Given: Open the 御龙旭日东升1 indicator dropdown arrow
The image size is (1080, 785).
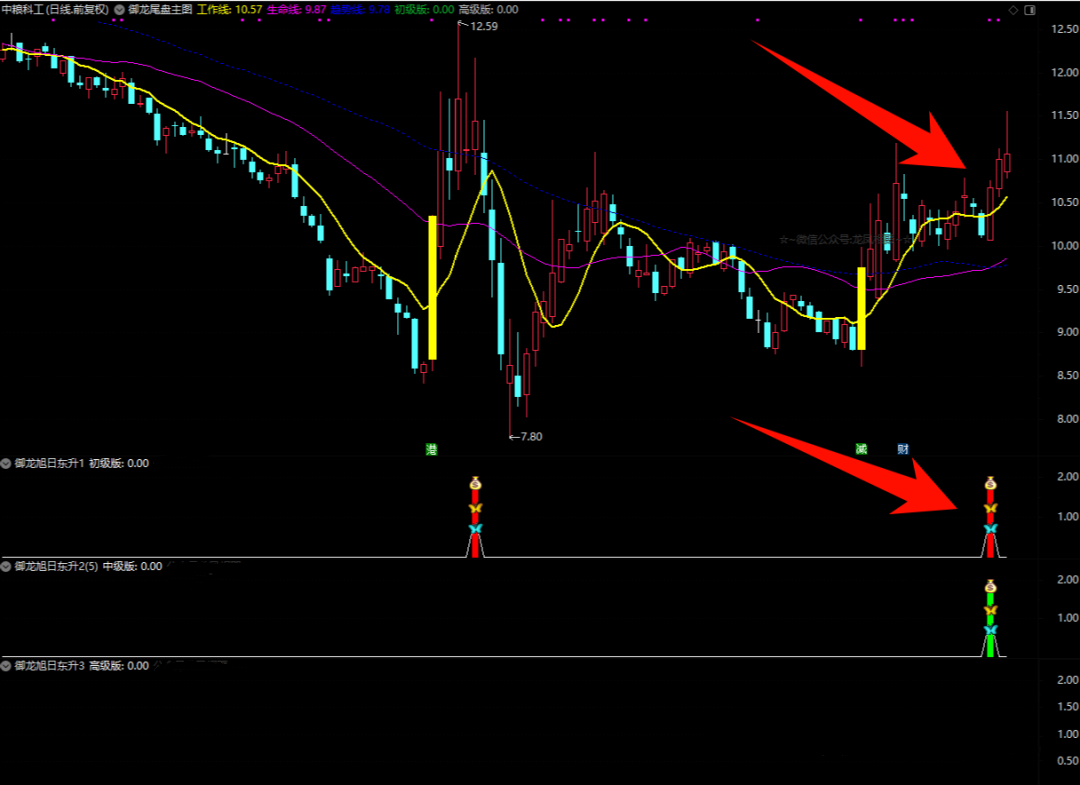Looking at the screenshot, I should (7, 463).
